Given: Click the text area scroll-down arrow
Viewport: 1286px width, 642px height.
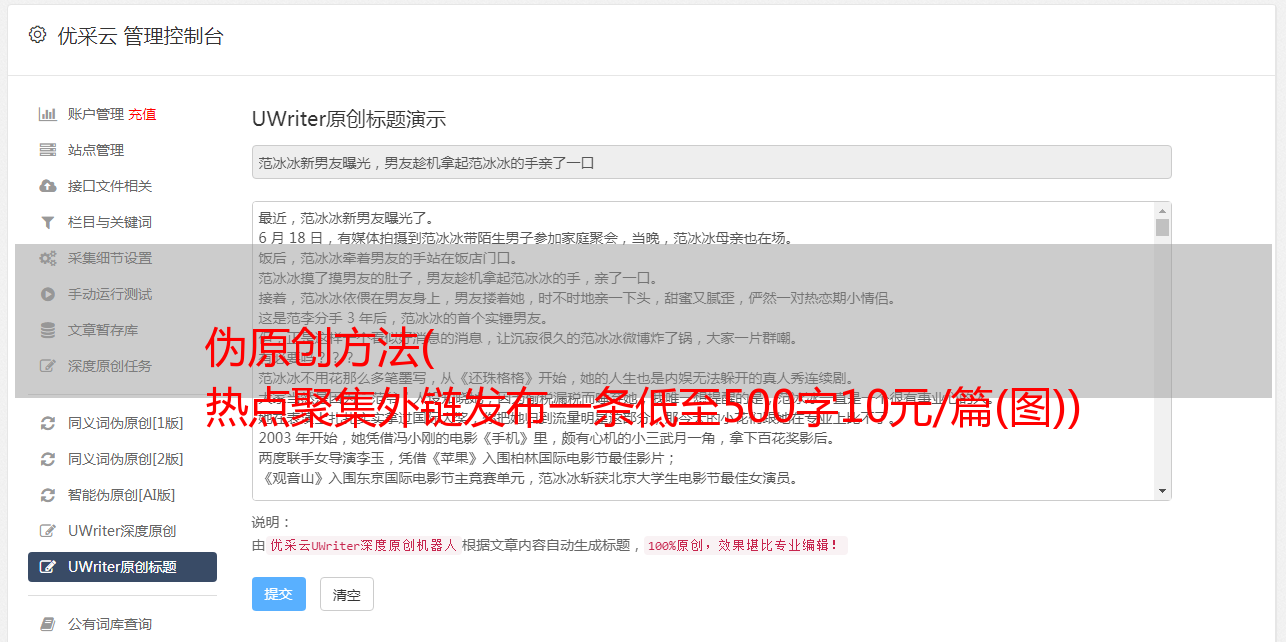Looking at the screenshot, I should pos(1162,491).
